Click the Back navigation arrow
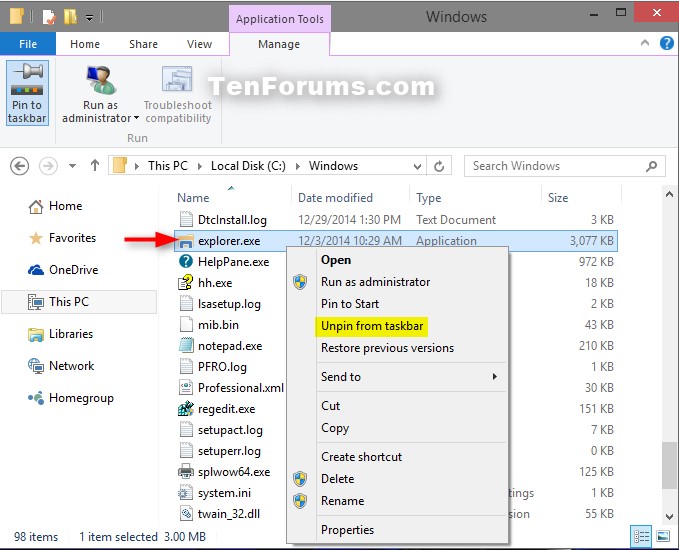679x550 pixels. (19, 166)
